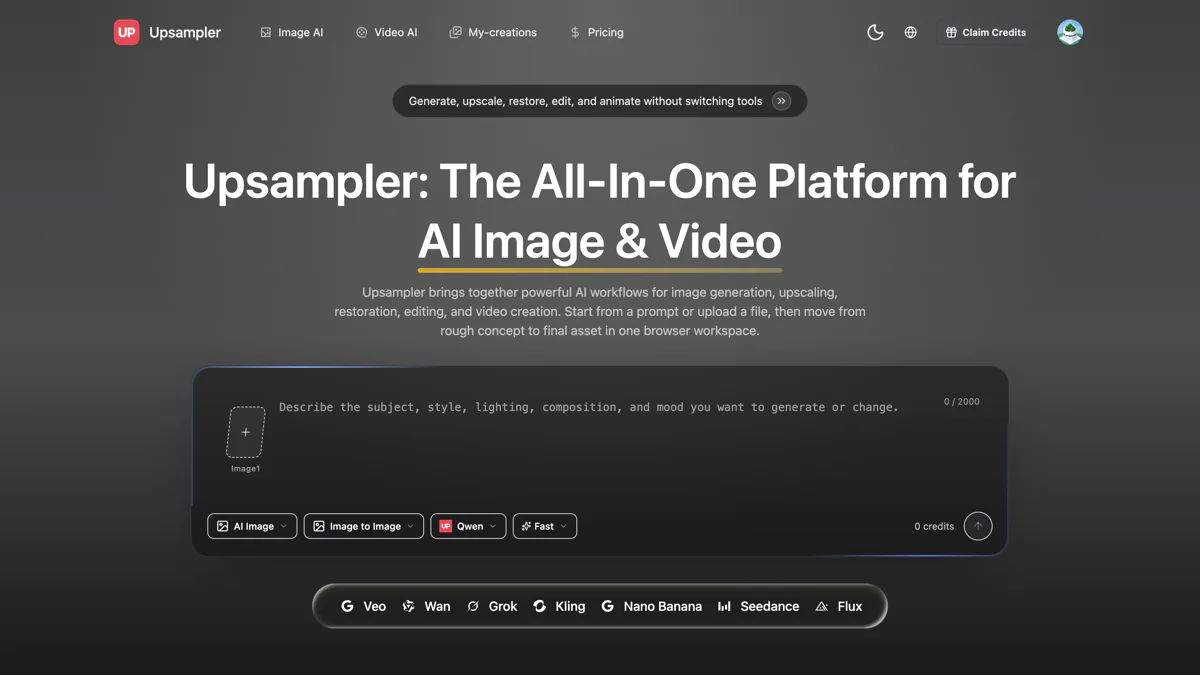
Task: Click the red UP Upsampler logo icon
Action: [127, 32]
